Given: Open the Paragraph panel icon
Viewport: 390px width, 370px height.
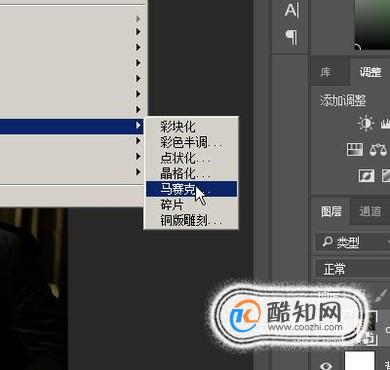Looking at the screenshot, I should (x=291, y=37).
